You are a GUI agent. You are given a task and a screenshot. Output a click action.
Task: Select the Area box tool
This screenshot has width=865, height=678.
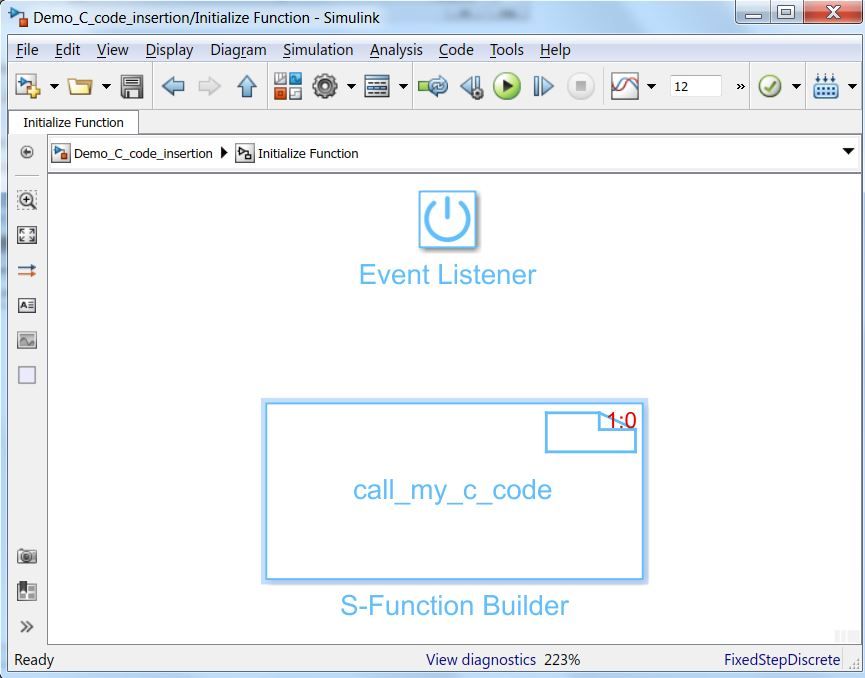(x=27, y=375)
